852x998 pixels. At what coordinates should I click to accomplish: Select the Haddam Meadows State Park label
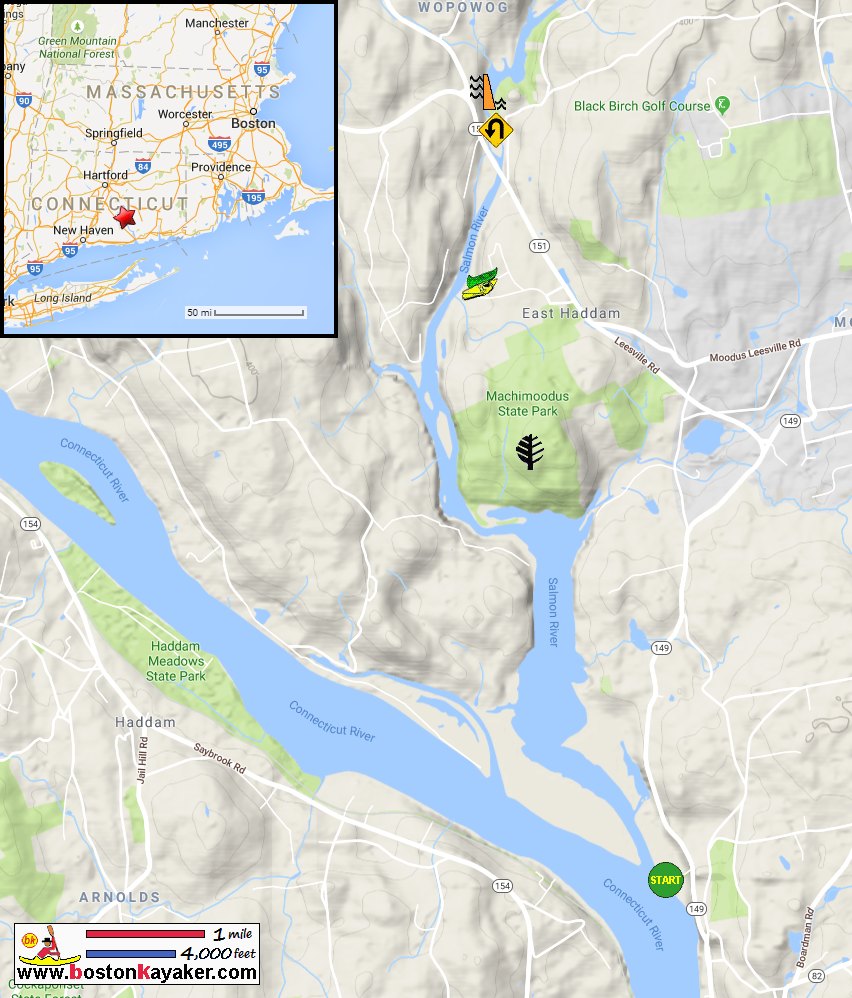(x=176, y=661)
